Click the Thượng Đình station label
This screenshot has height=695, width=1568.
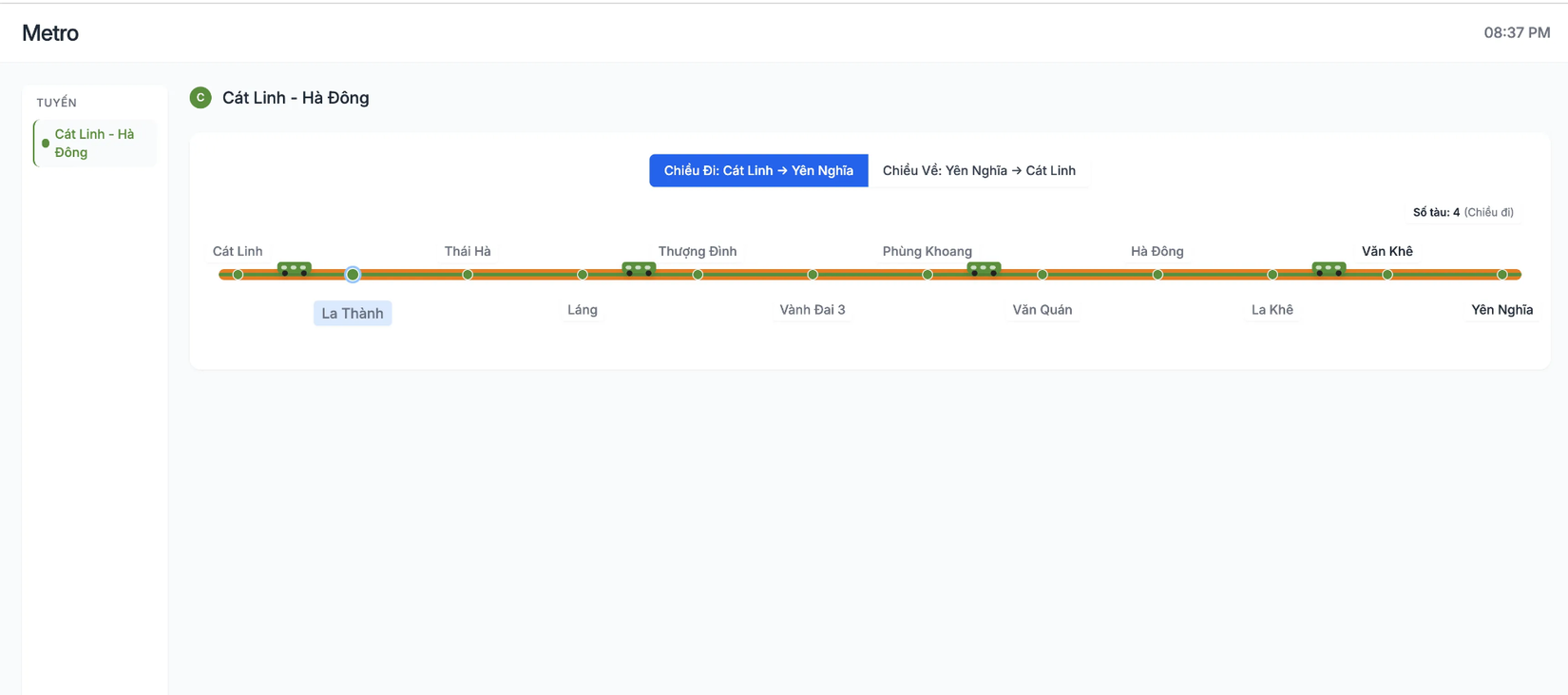(x=698, y=252)
